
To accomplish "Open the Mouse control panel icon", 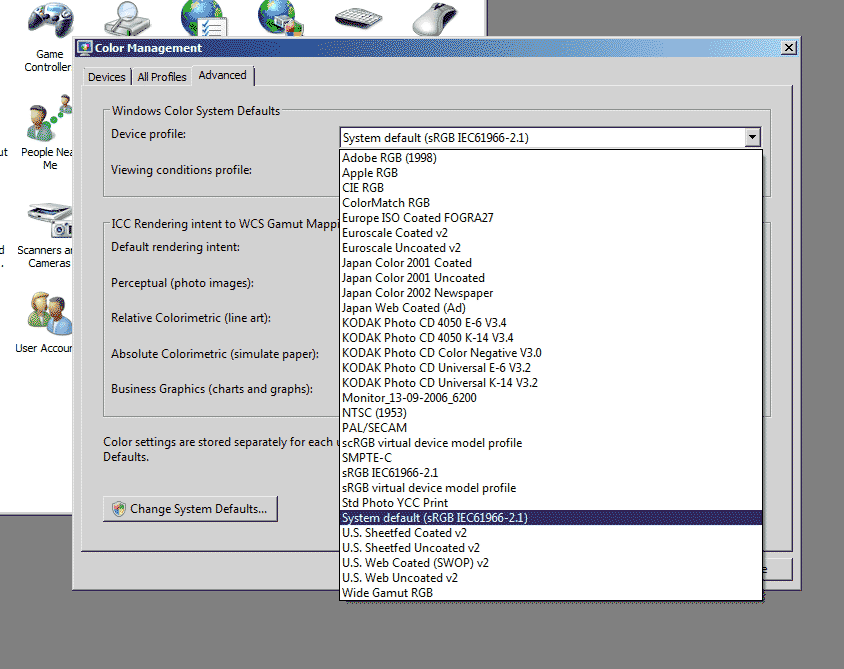I will click(x=435, y=18).
